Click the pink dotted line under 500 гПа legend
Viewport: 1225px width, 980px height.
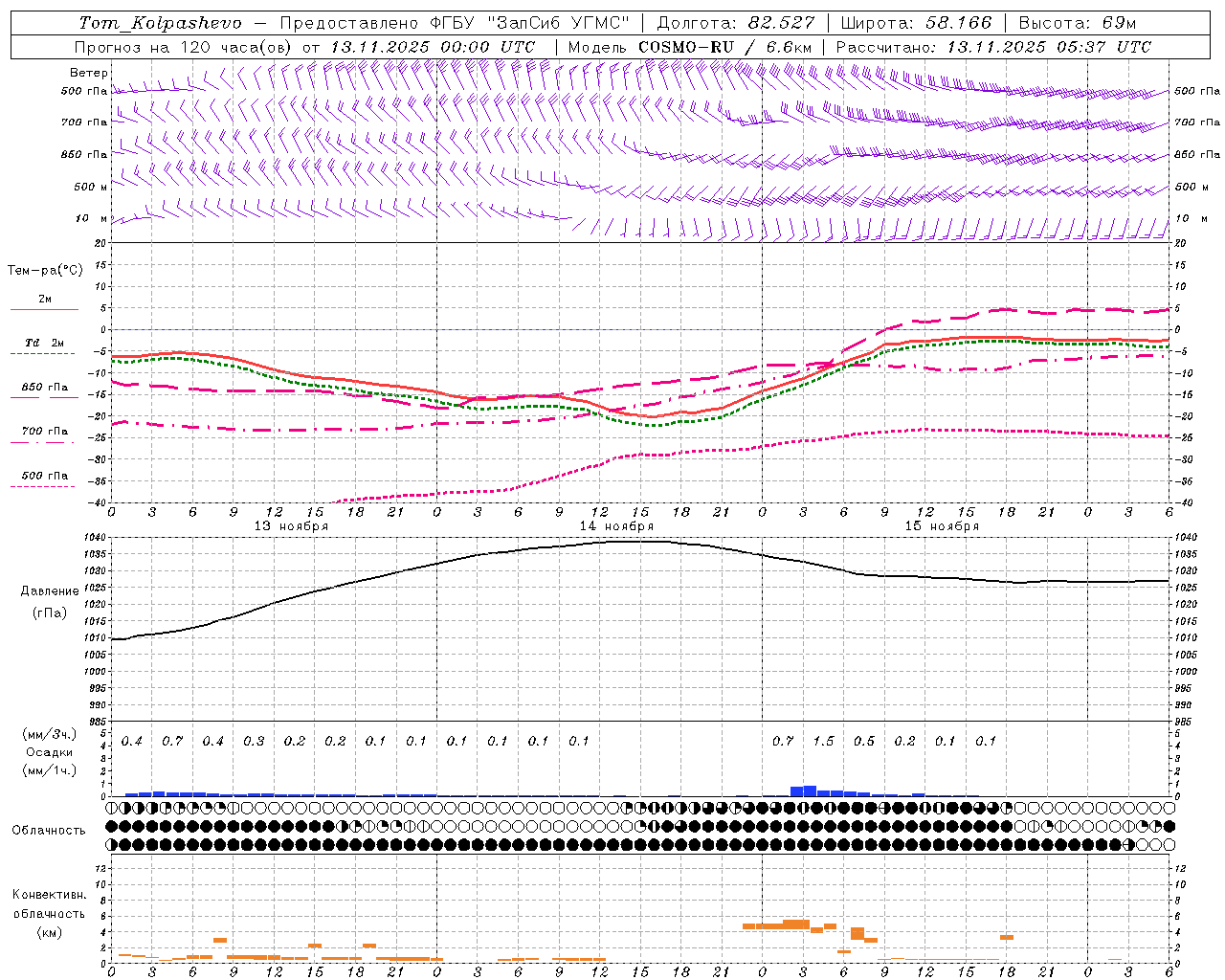[43, 486]
